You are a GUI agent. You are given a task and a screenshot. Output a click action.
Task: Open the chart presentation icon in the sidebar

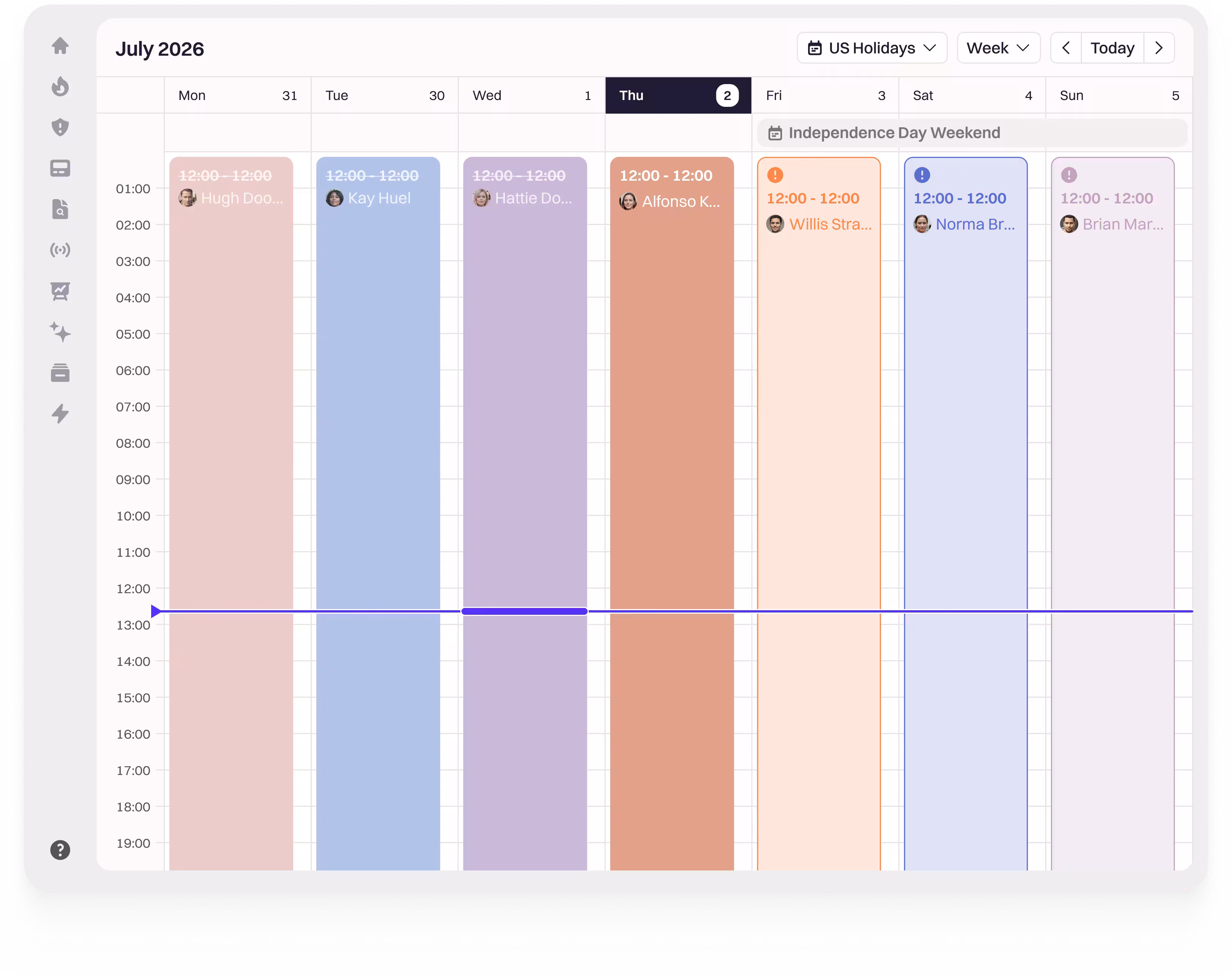(x=60, y=291)
